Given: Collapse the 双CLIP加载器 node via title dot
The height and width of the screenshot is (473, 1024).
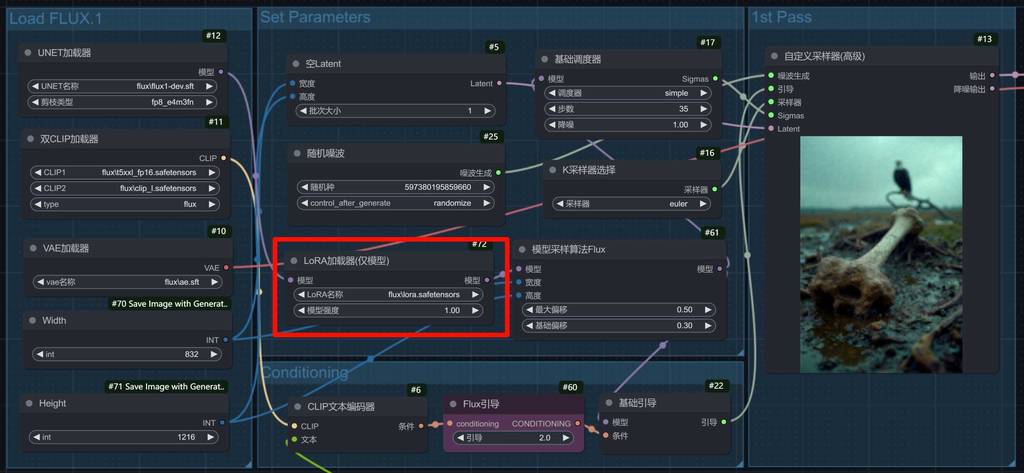Looking at the screenshot, I should (28, 139).
